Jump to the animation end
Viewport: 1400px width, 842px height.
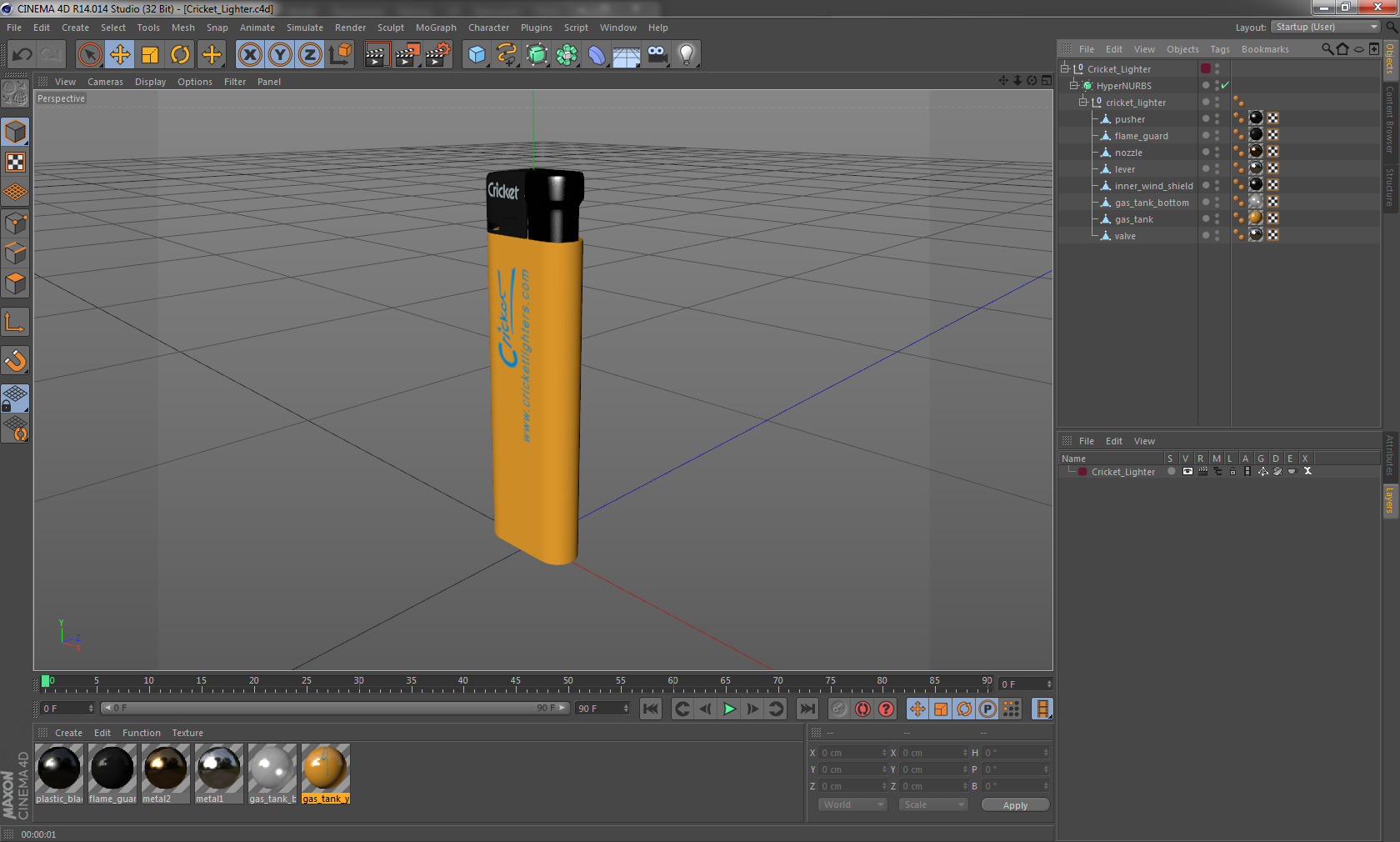click(x=807, y=709)
